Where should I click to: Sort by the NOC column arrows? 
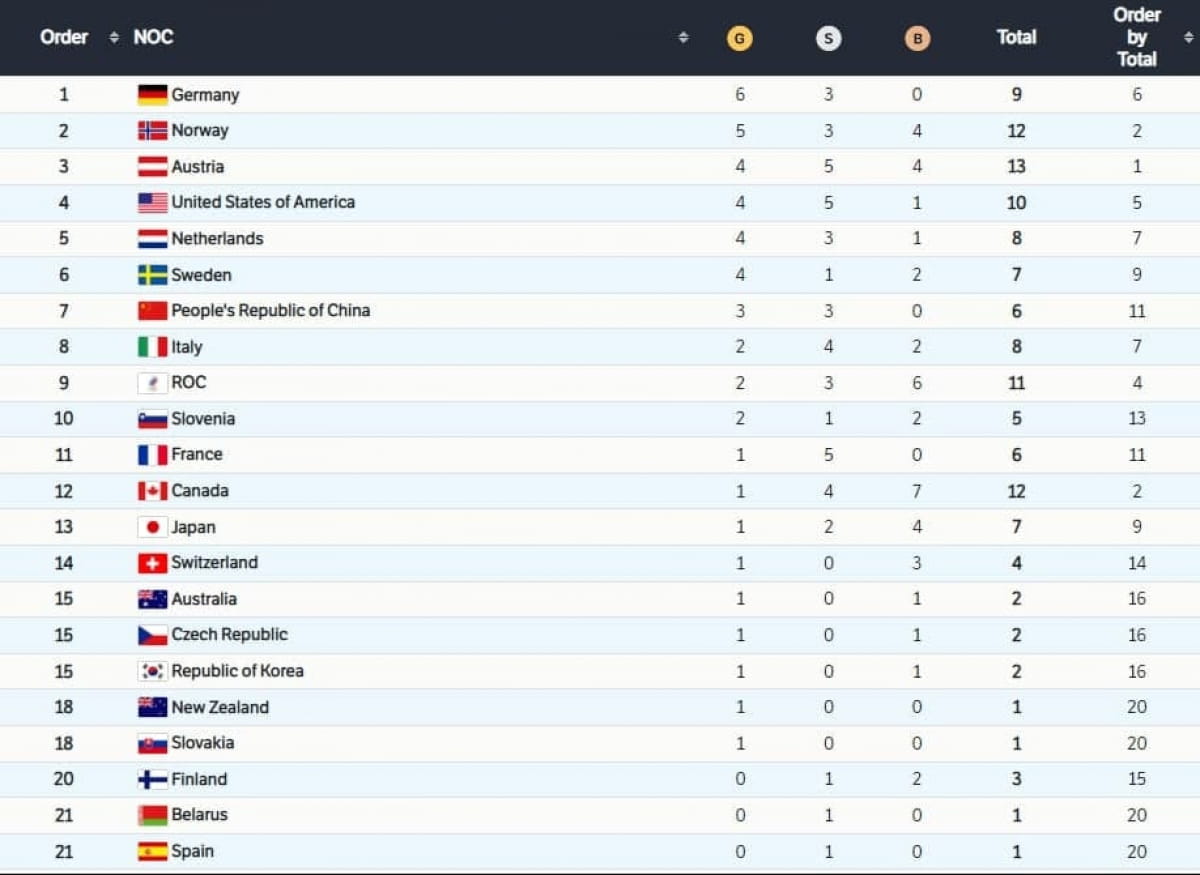click(683, 38)
